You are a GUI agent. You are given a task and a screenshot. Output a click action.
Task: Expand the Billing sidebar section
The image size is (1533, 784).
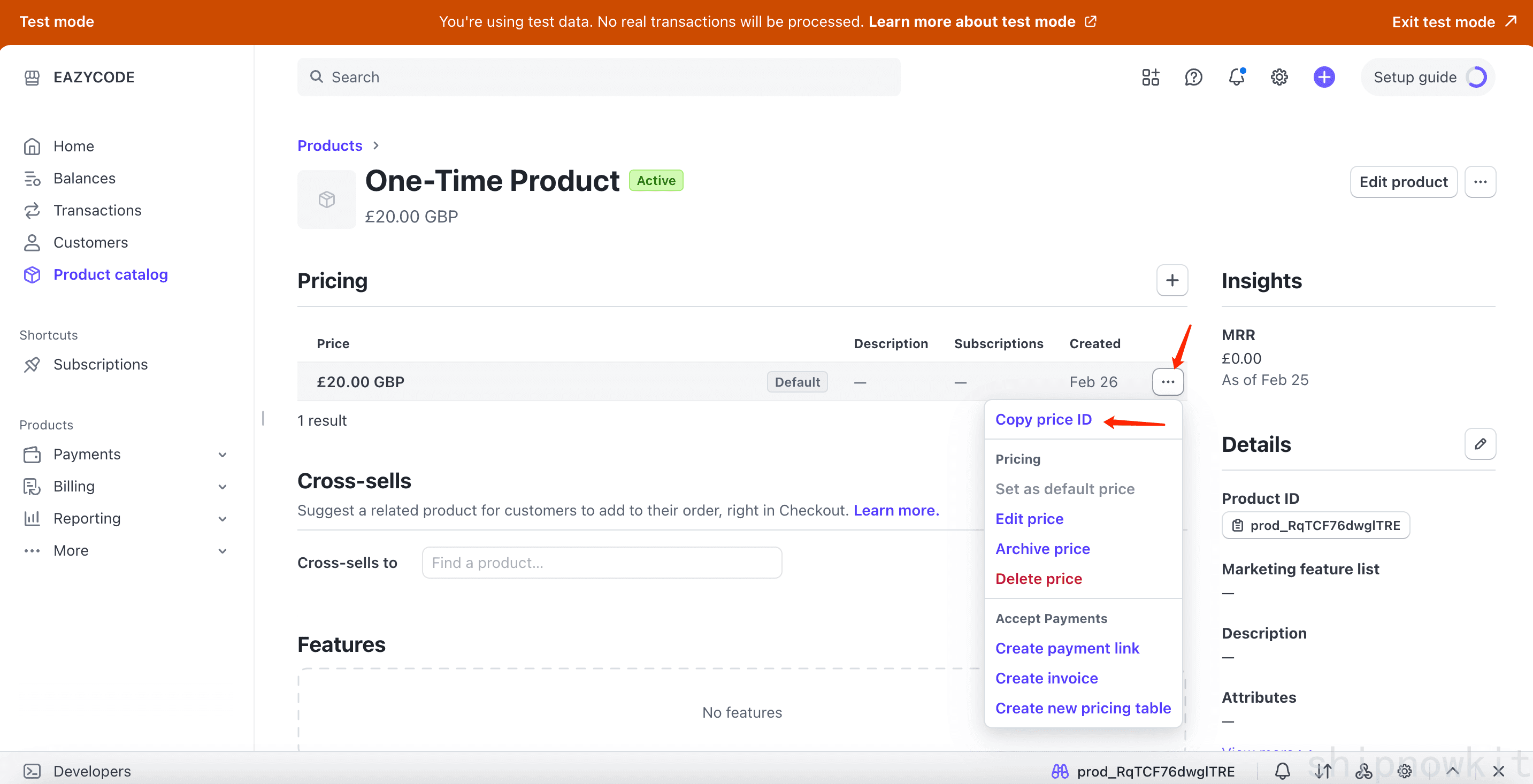pos(222,487)
